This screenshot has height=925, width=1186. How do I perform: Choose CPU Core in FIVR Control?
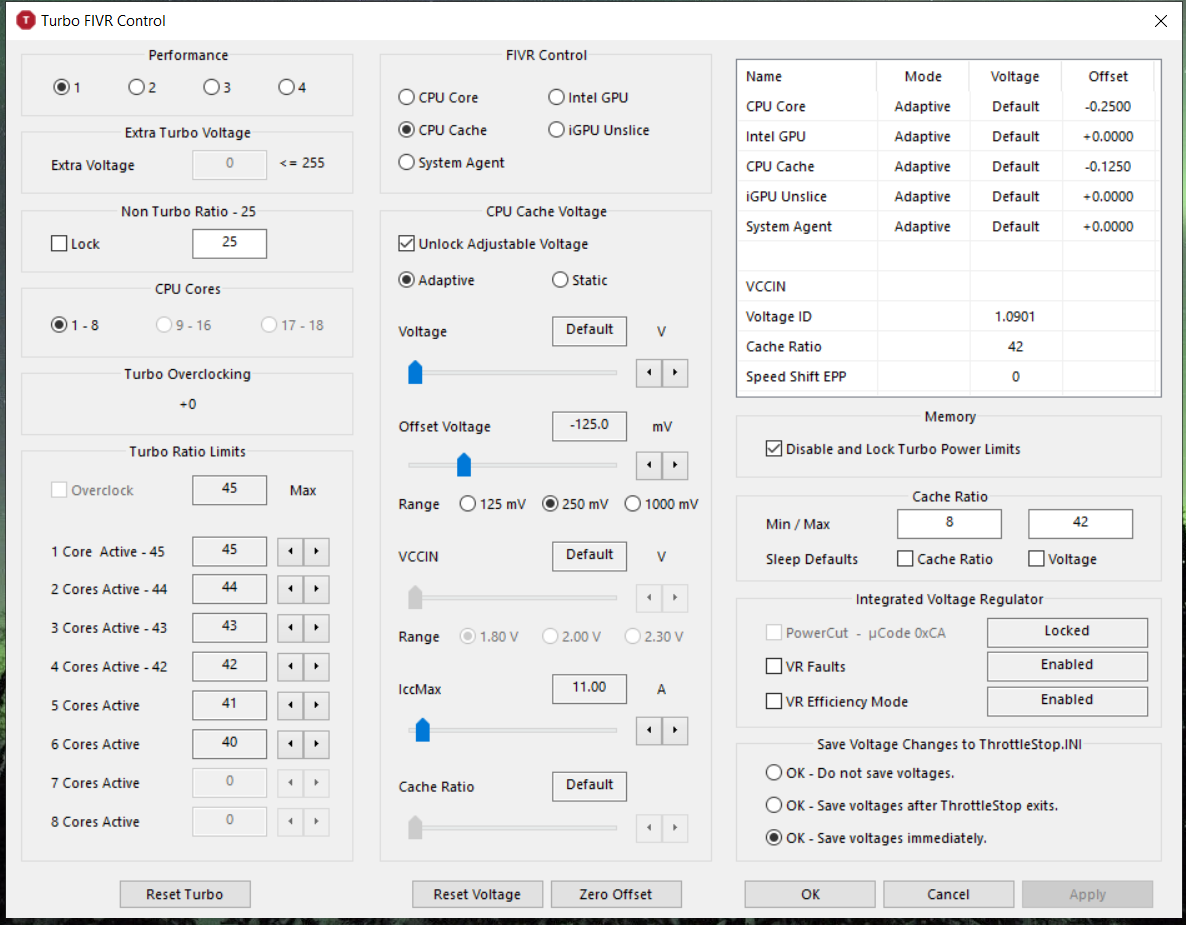point(438,98)
